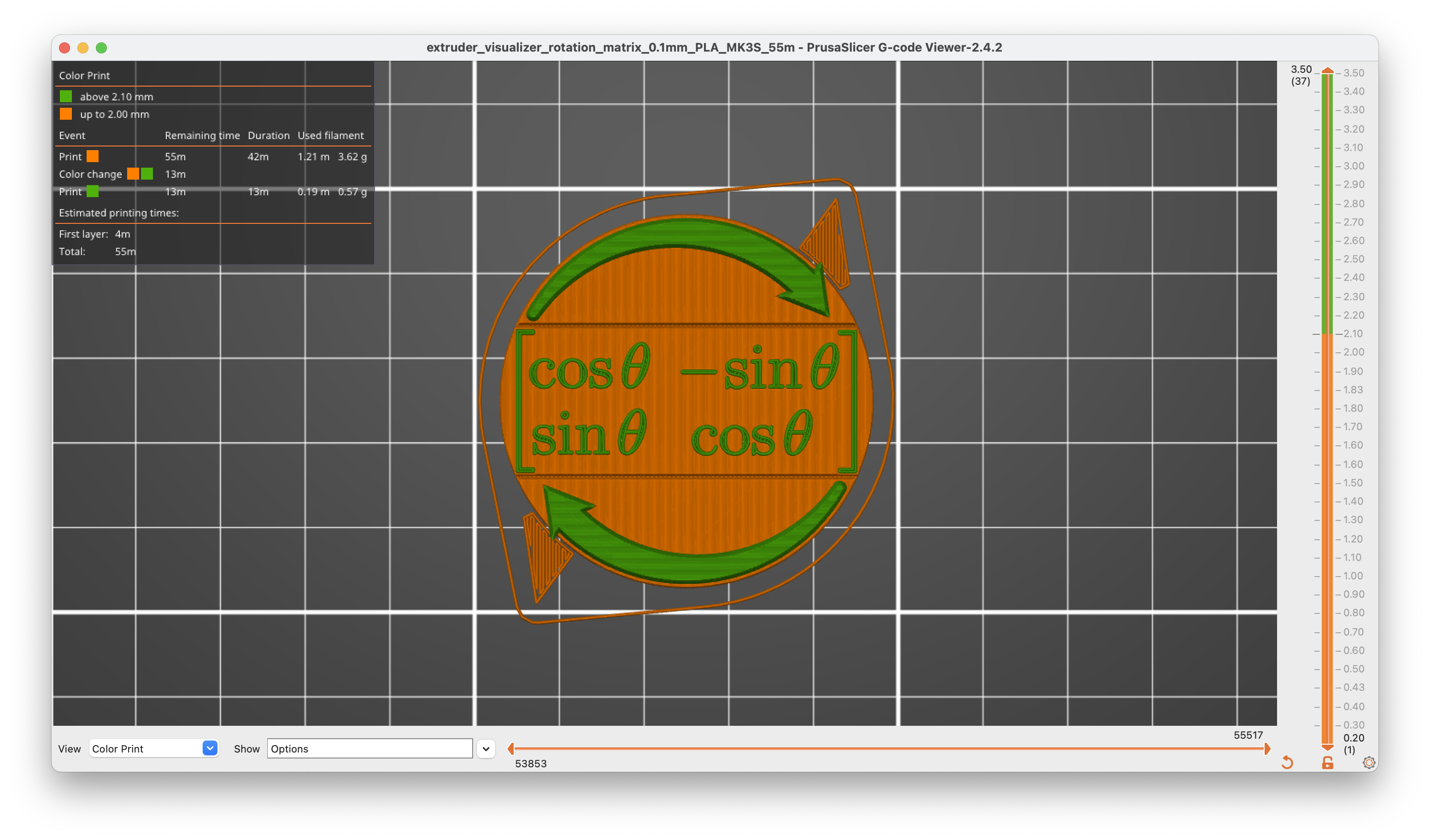Reset the view with the circular arrow icon

click(x=1287, y=763)
